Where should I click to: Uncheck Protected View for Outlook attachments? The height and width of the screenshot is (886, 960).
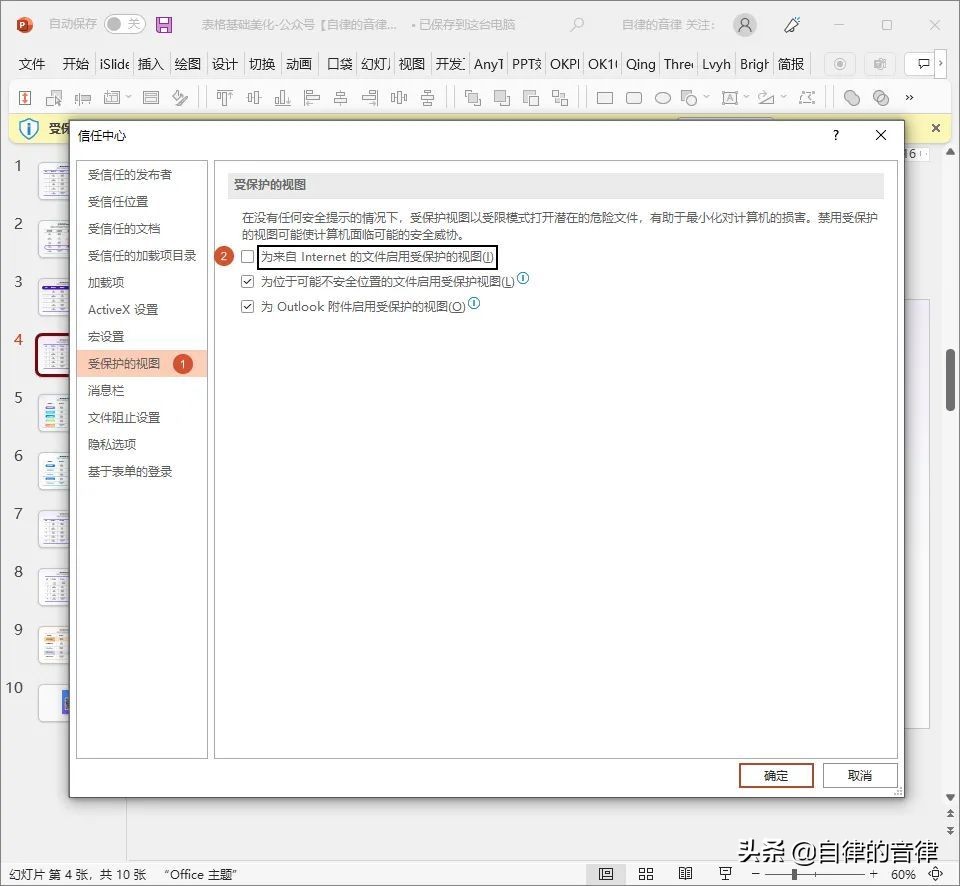click(x=247, y=305)
